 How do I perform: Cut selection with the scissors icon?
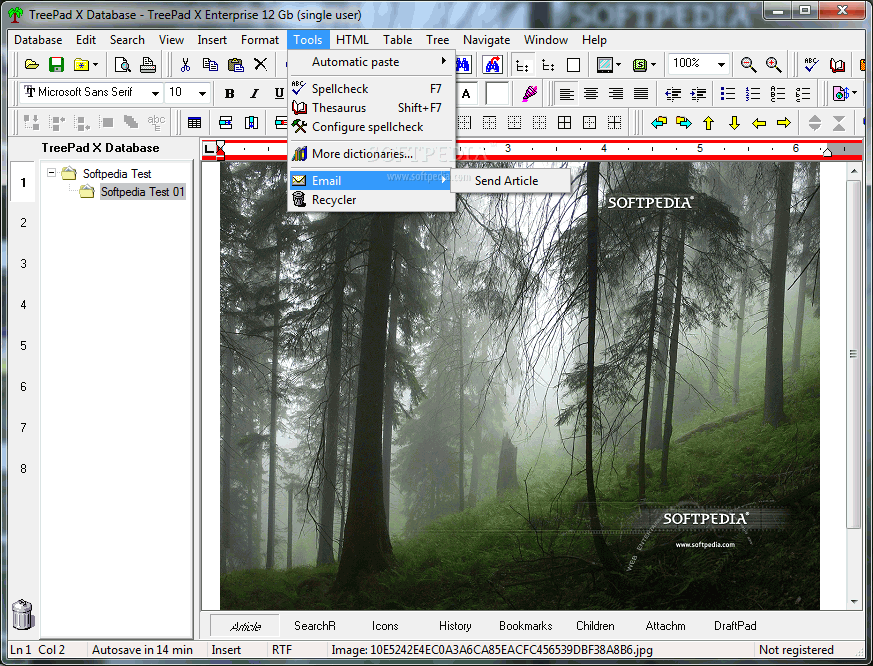(x=185, y=65)
